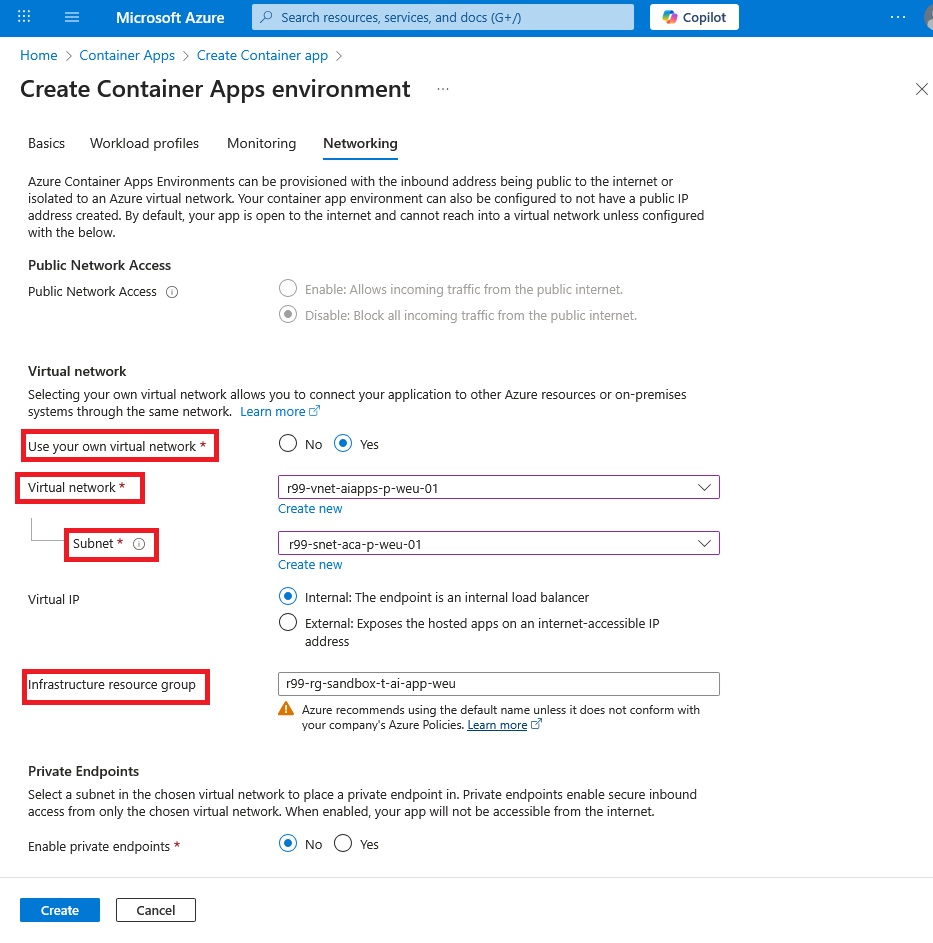Click the Create button to deploy
This screenshot has height=943, width=933.
coord(59,910)
